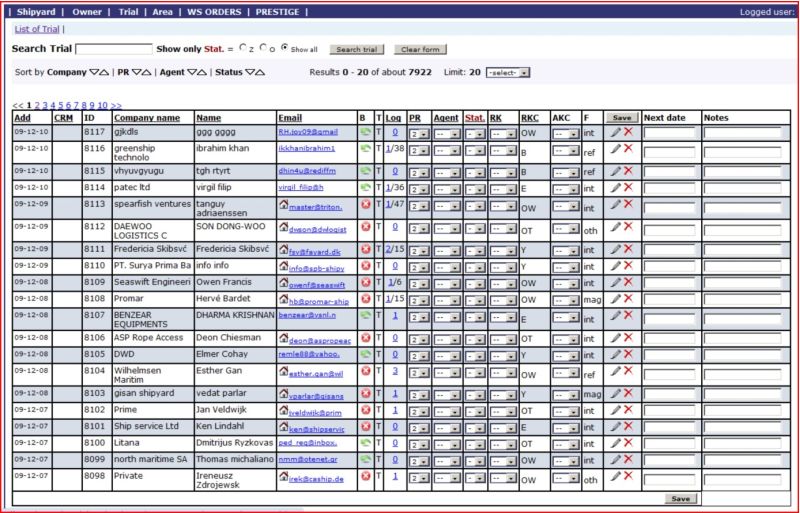This screenshot has width=800, height=513.
Task: Click the up triangle next to PR sort
Action: click(146, 72)
